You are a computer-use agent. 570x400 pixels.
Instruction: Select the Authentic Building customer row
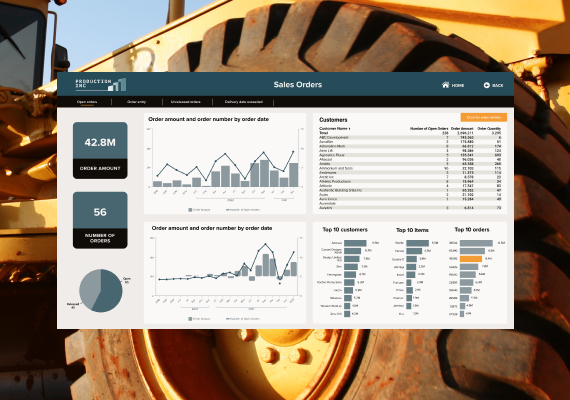pos(410,190)
